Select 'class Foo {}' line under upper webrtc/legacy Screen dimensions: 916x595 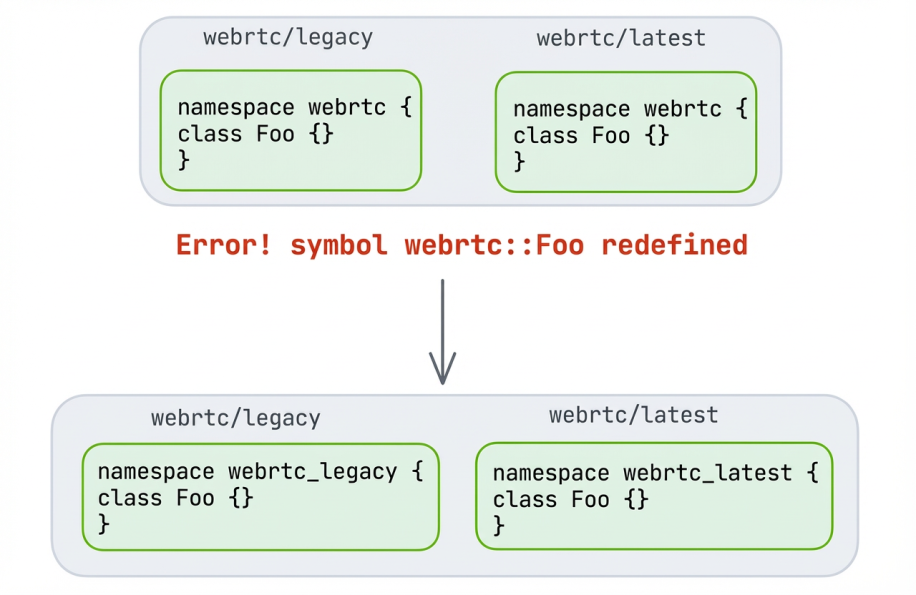[255, 134]
